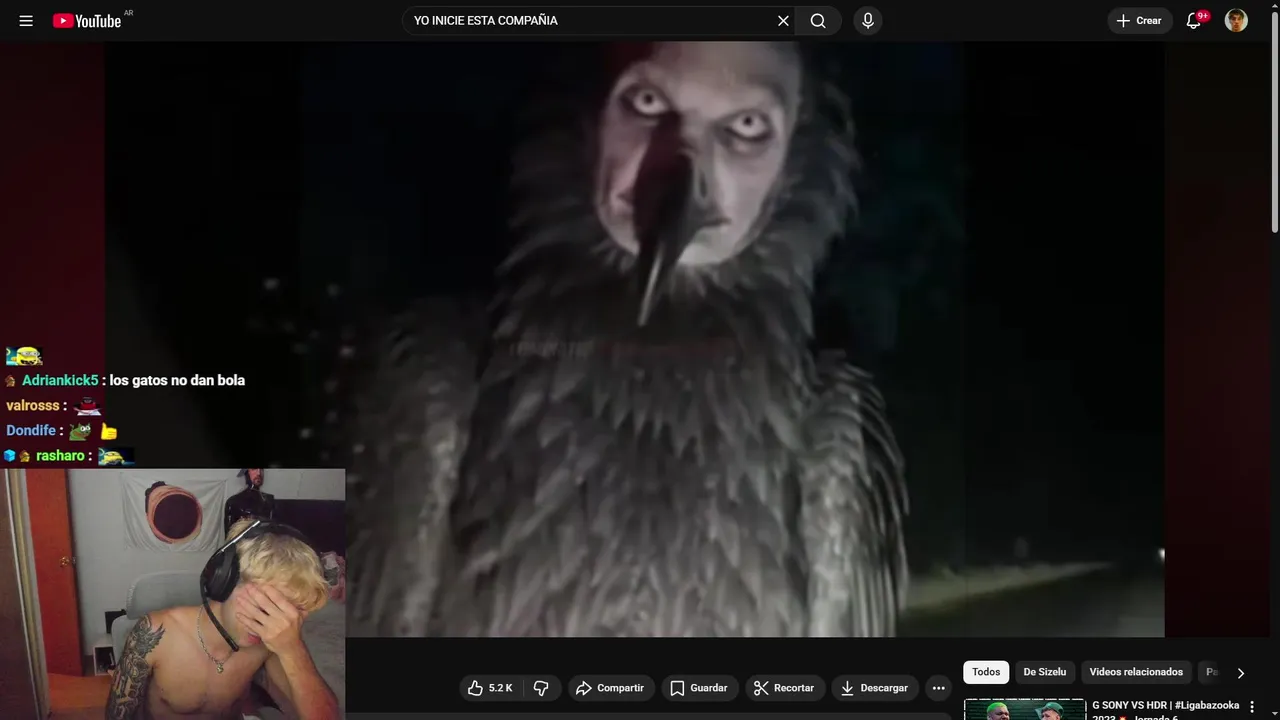Go to the YouTube home logo
The image size is (1280, 720).
click(x=87, y=21)
